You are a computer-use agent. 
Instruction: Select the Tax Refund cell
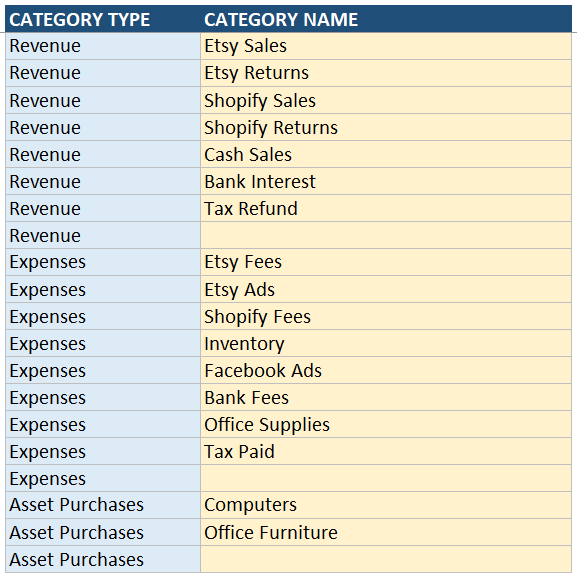click(386, 208)
